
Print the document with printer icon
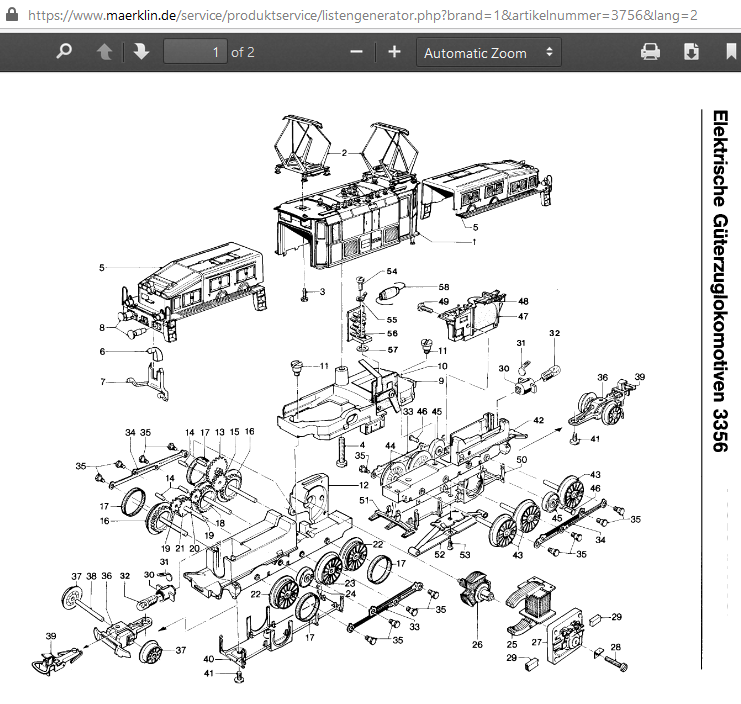click(650, 52)
